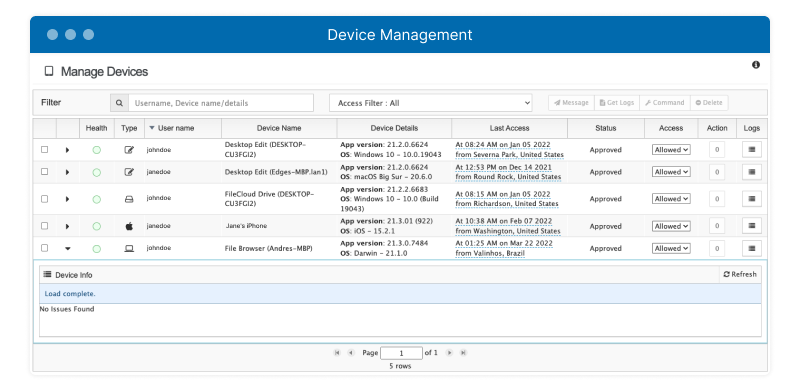
Task: Refresh the Device Info panel
Action: pos(740,275)
